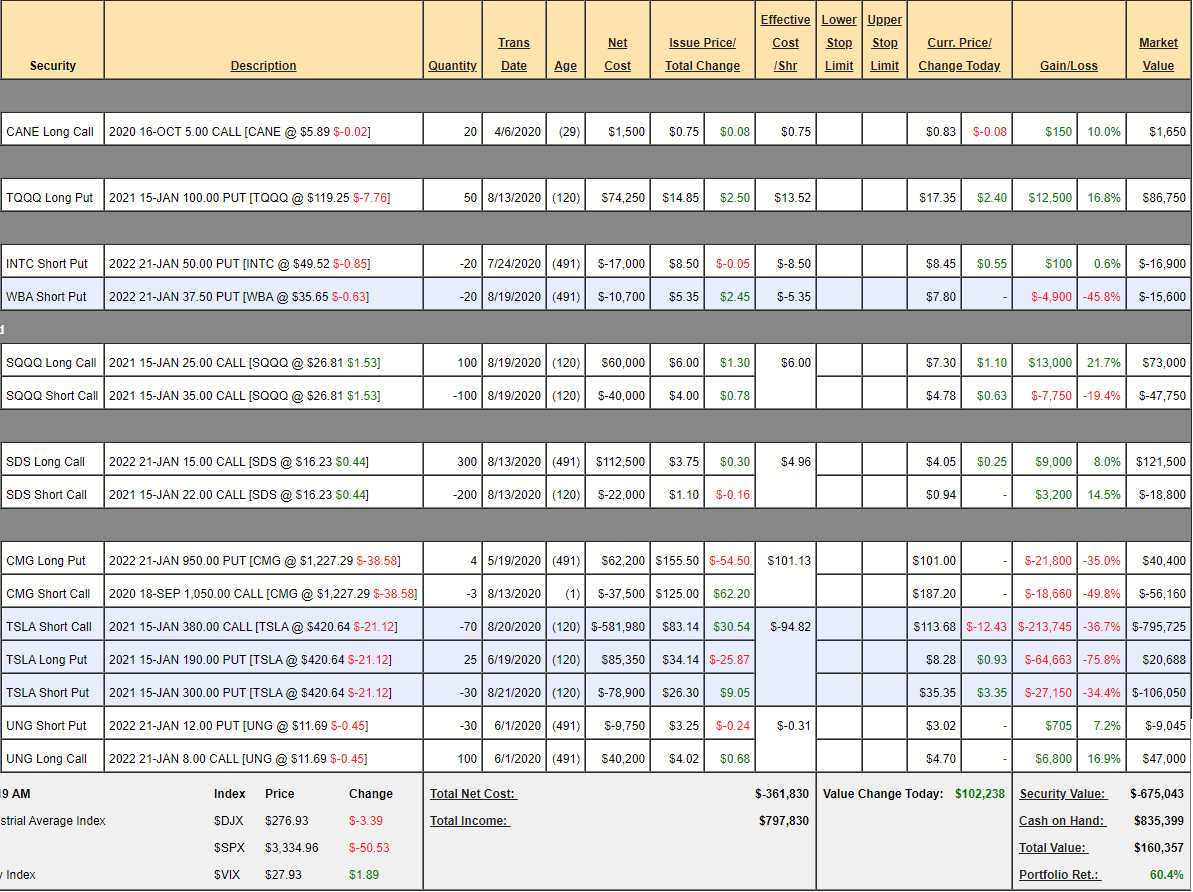Click the Trans Date column header
This screenshot has height=892, width=1193.
[x=514, y=54]
